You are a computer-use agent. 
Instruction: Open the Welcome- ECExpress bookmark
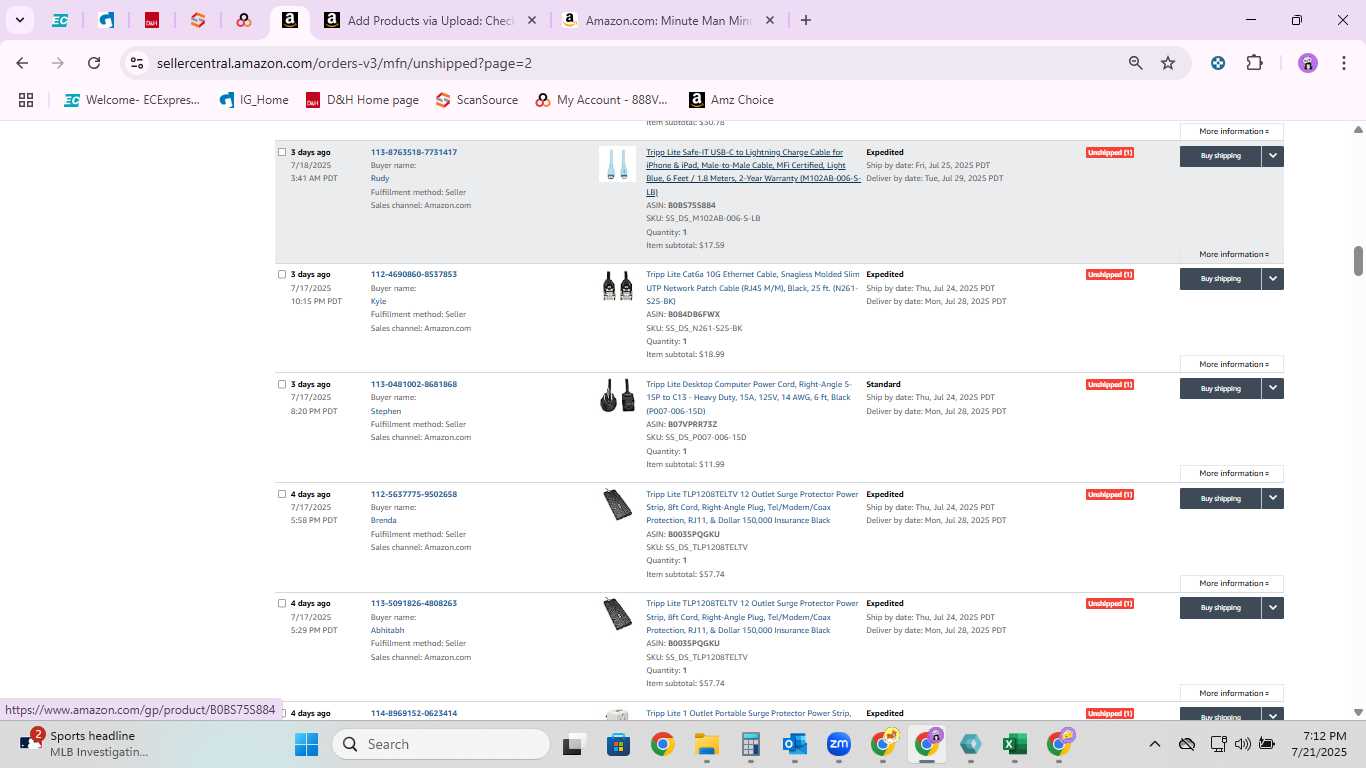(x=132, y=100)
